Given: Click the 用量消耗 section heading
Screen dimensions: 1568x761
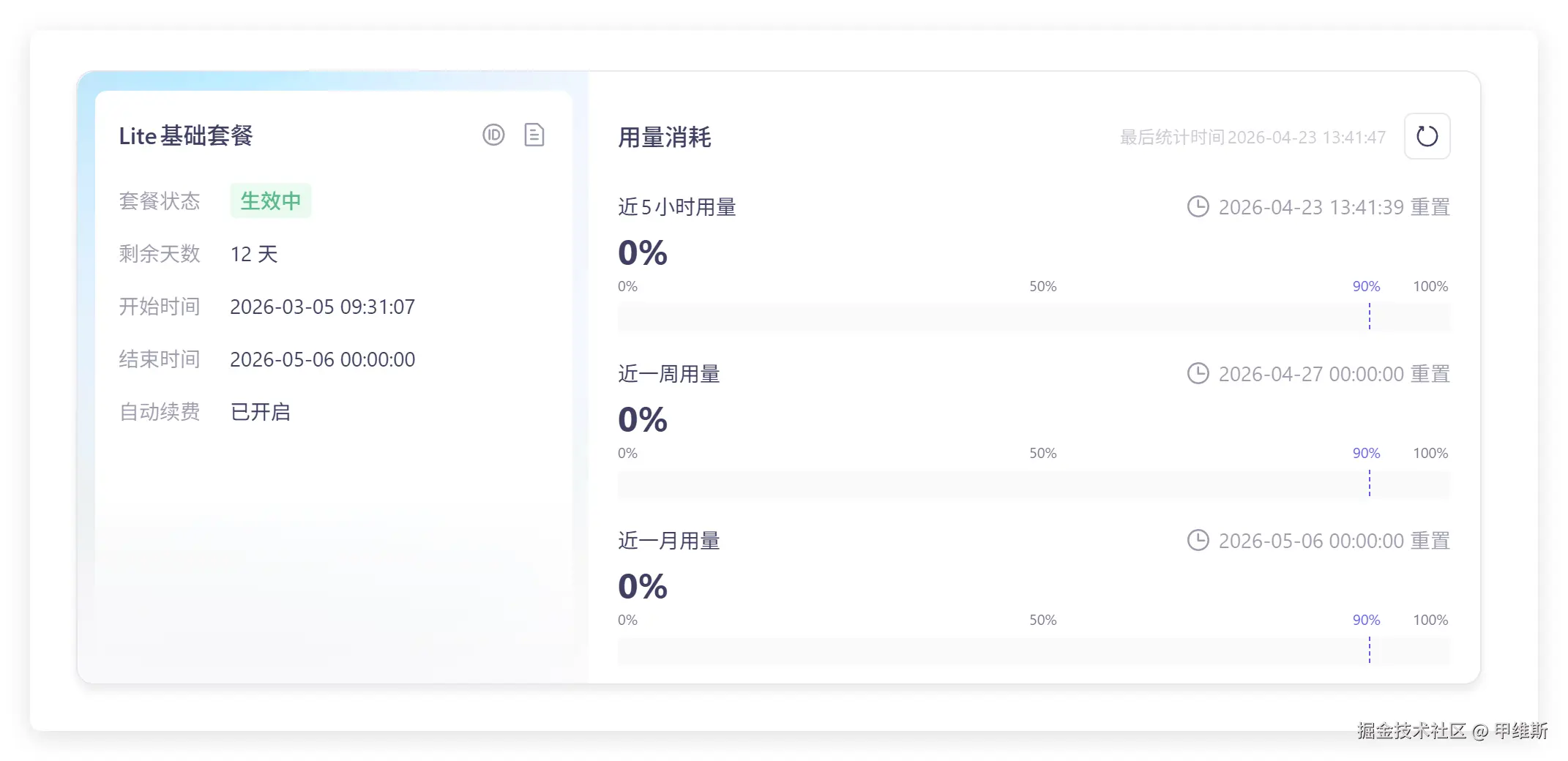Looking at the screenshot, I should (x=664, y=138).
